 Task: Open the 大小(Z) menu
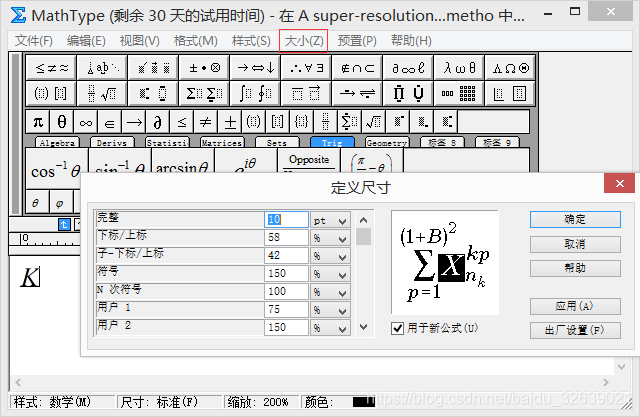pyautogui.click(x=304, y=41)
